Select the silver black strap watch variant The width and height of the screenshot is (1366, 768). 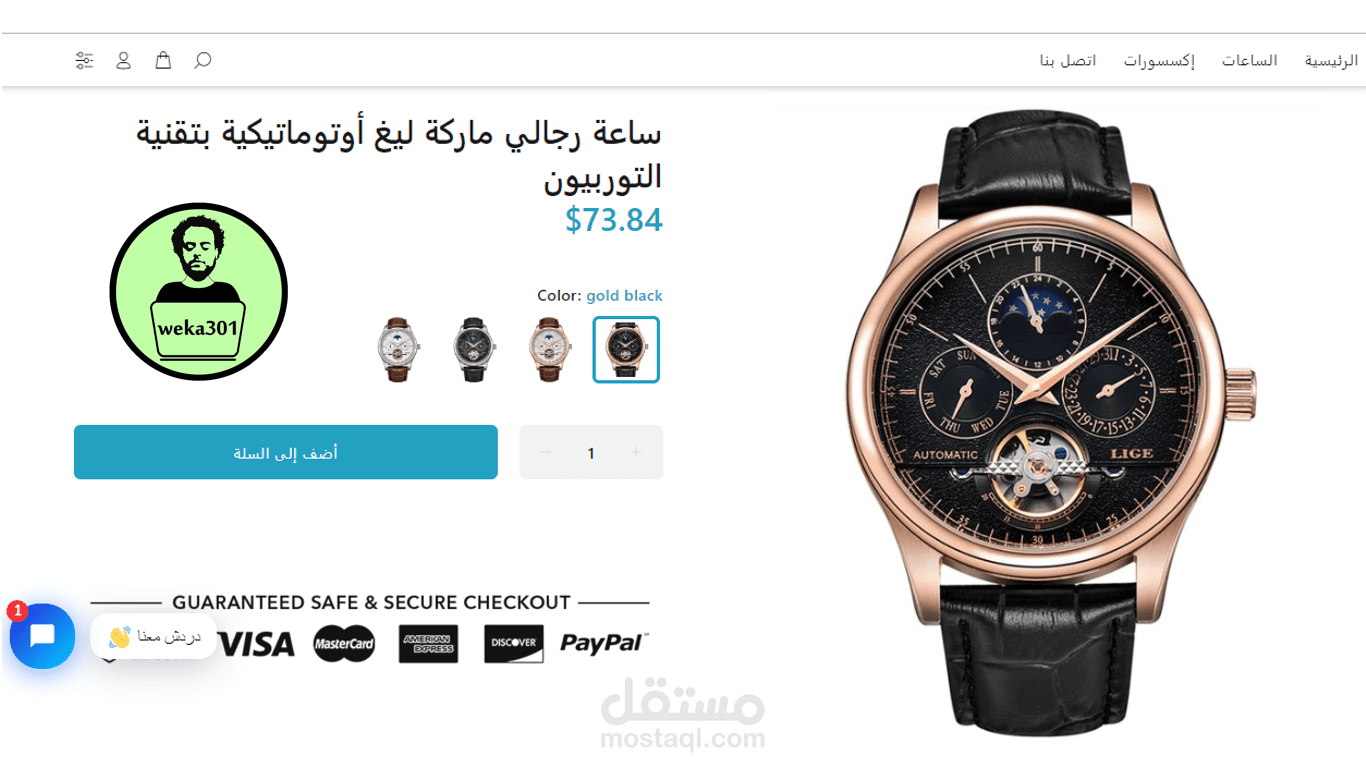[473, 349]
